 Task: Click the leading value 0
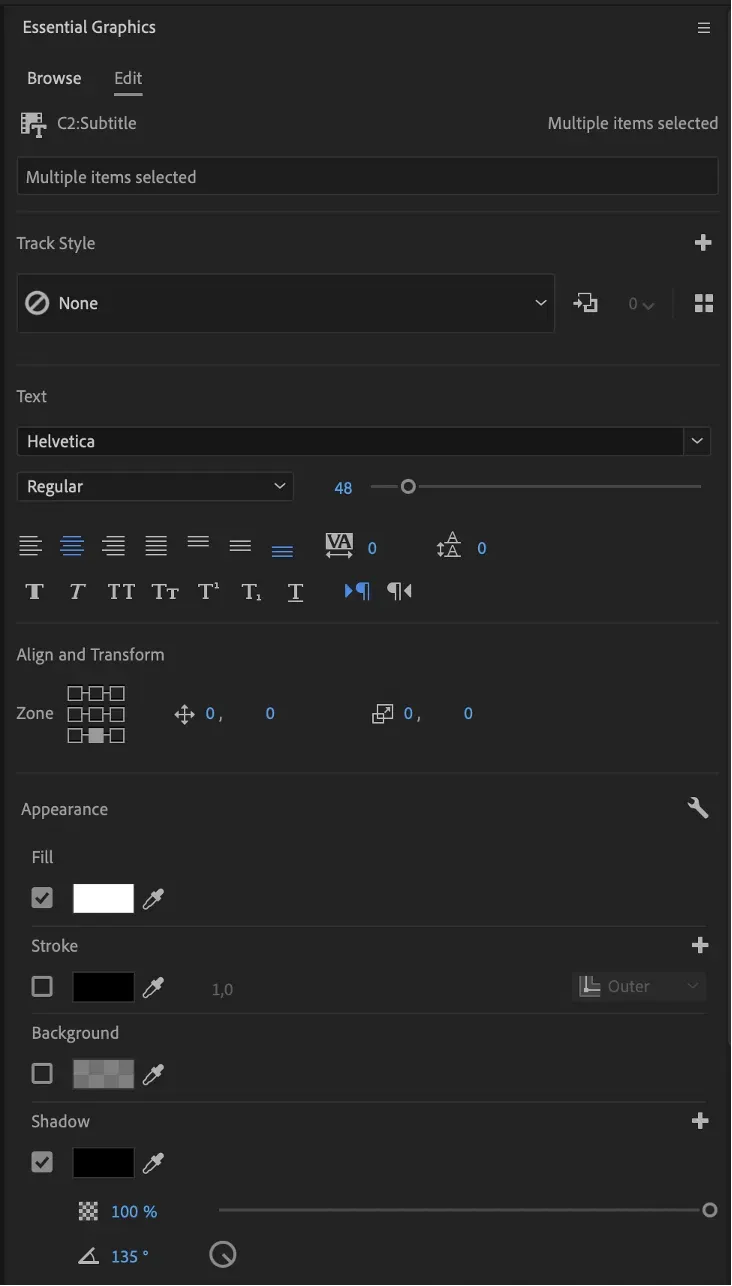pyautogui.click(x=481, y=548)
